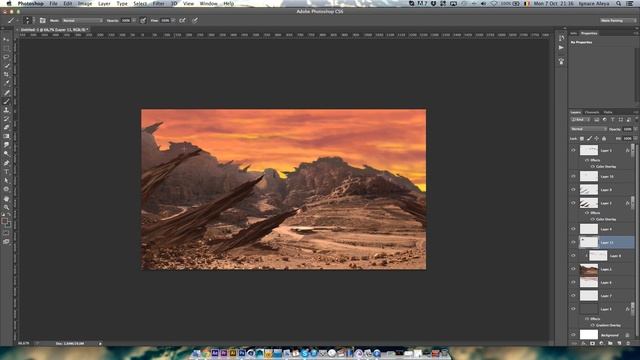Switch to the Paths tab
This screenshot has height=360, width=640.
tap(608, 112)
